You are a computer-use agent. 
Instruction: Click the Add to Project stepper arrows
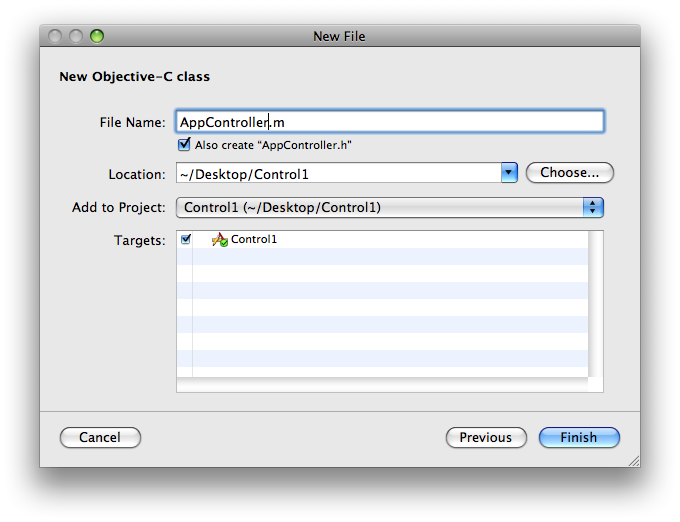(593, 207)
